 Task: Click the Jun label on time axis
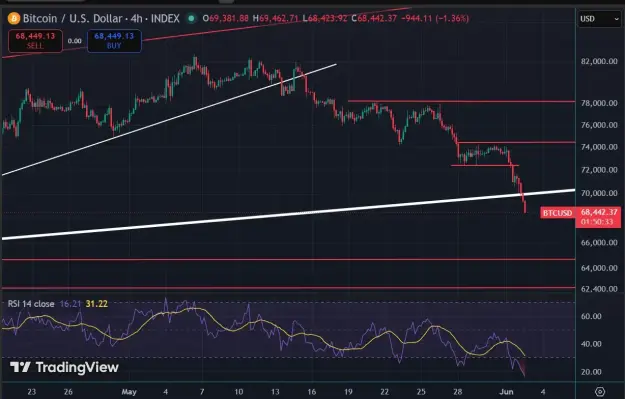pyautogui.click(x=506, y=392)
